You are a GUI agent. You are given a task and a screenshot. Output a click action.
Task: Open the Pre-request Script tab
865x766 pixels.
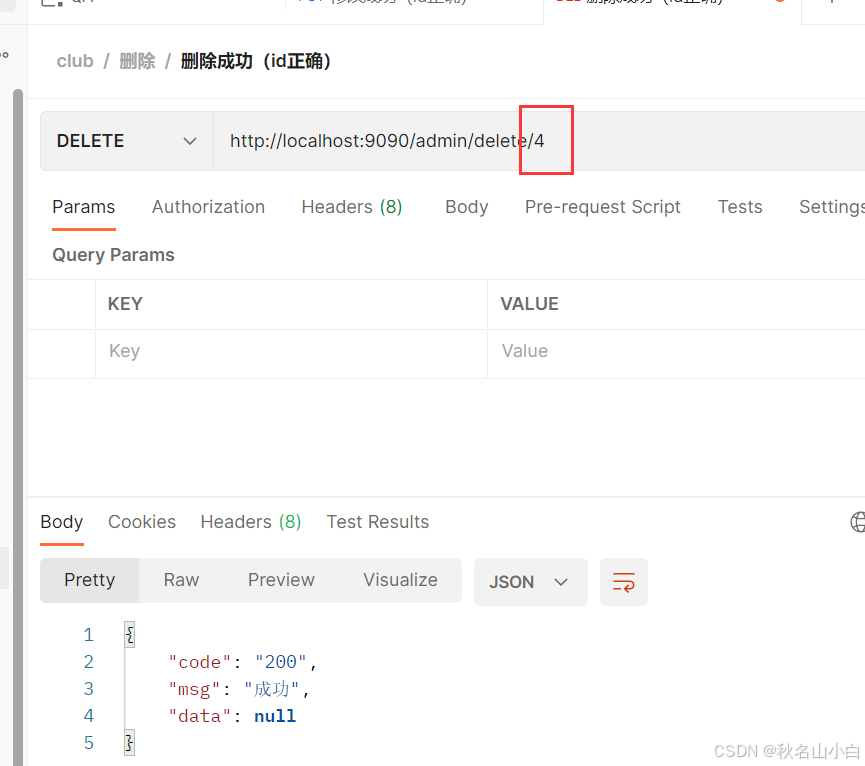tap(602, 207)
